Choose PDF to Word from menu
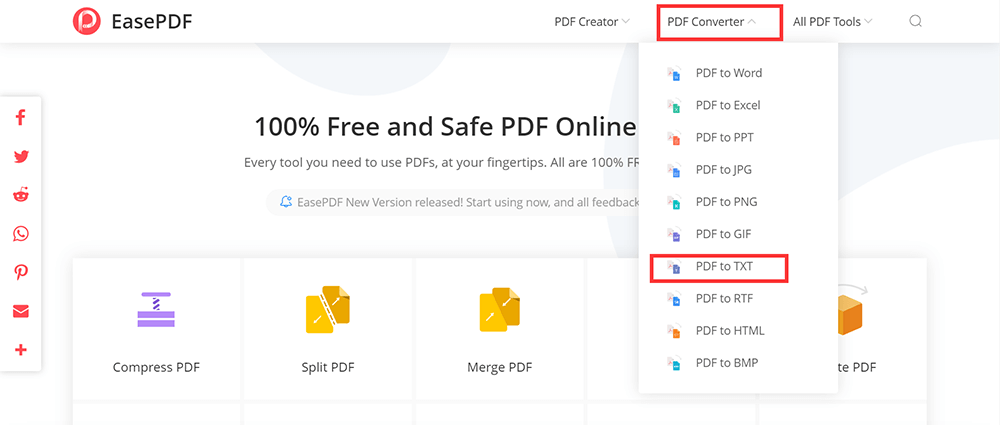The height and width of the screenshot is (425, 1000). 728,73
